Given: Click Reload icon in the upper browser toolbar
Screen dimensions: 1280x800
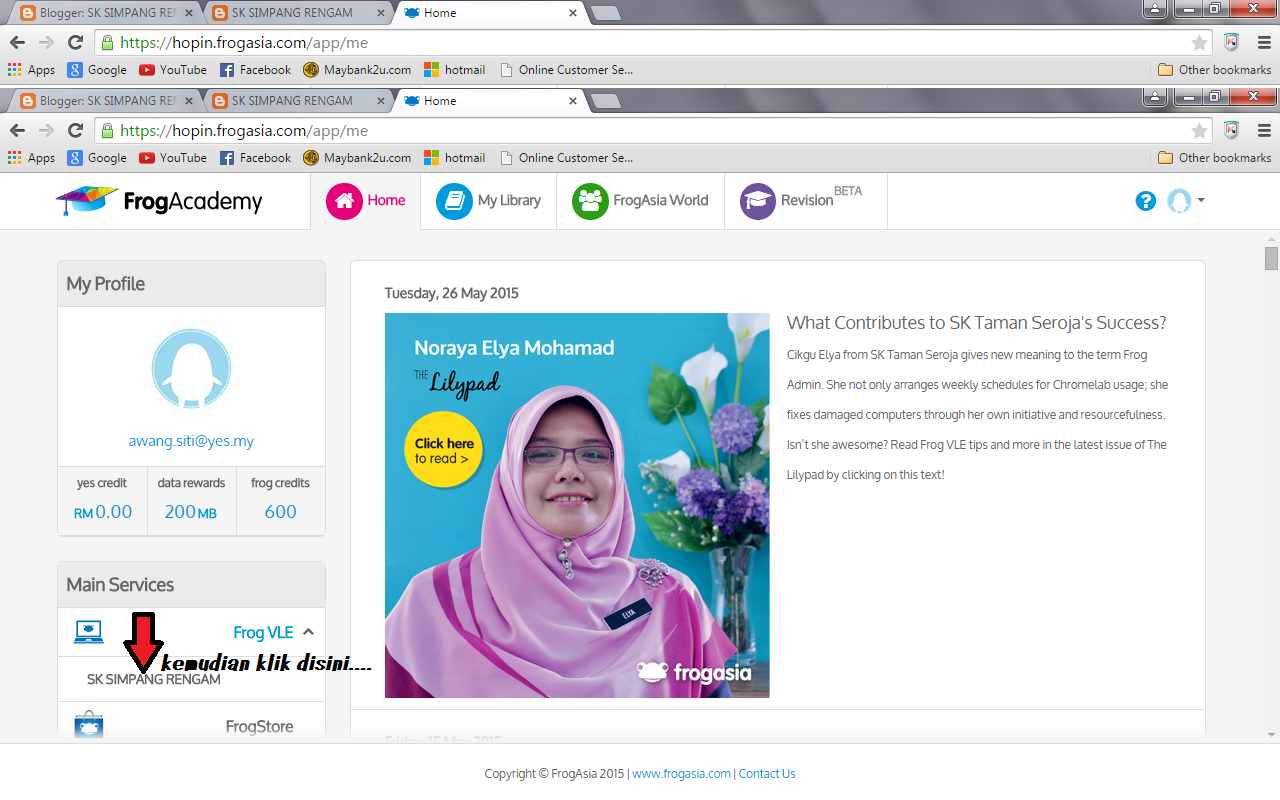Looking at the screenshot, I should click(75, 43).
